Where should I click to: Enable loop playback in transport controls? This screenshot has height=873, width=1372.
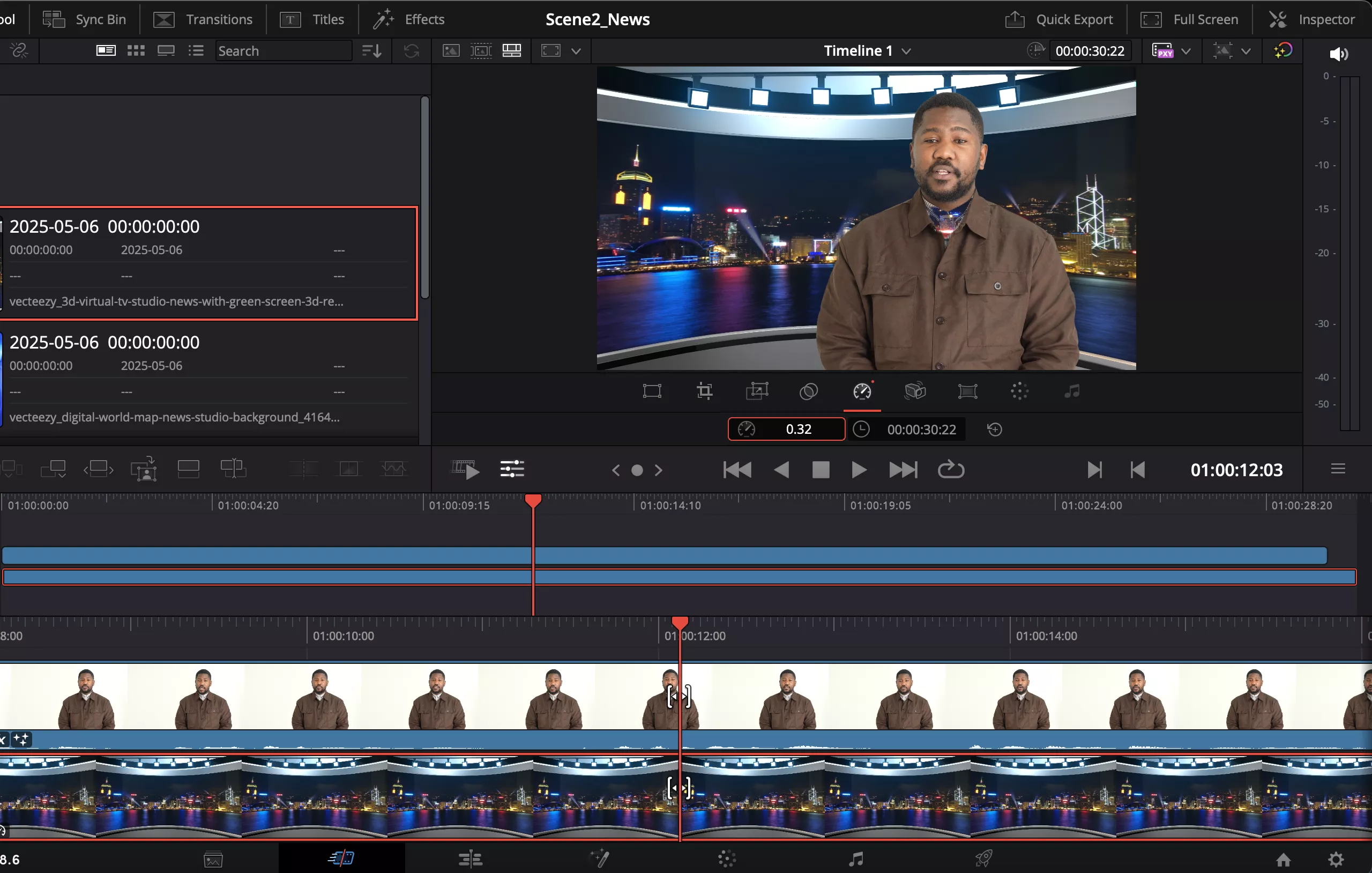tap(950, 469)
